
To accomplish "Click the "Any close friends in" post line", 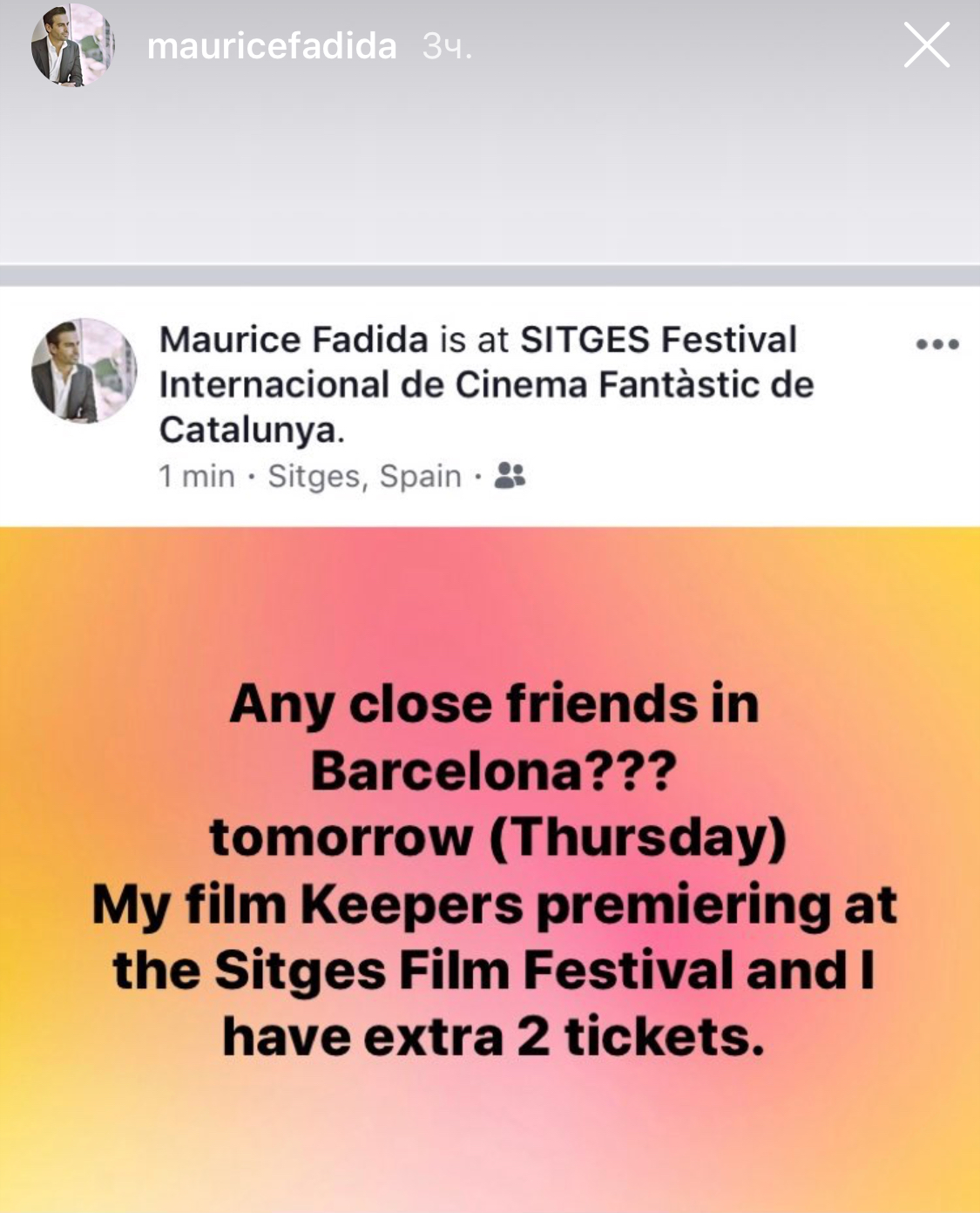I will point(494,704).
